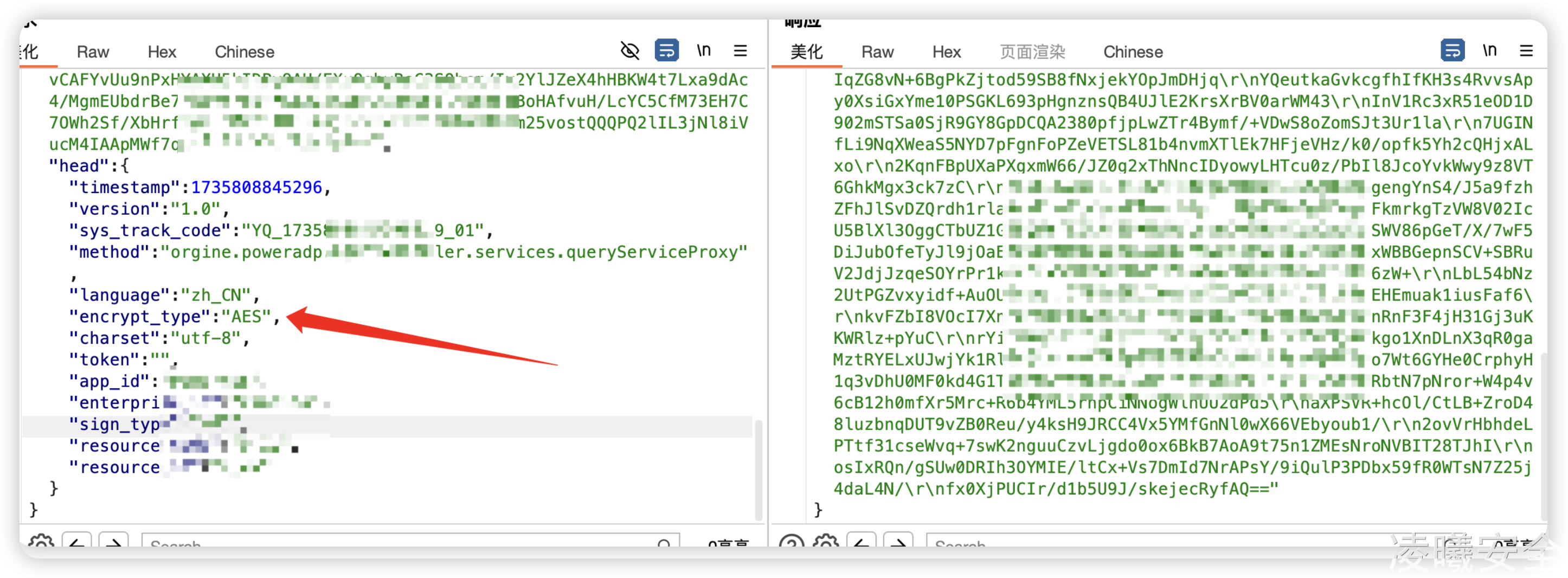Click the request panel vertical scrollbar

point(759,468)
